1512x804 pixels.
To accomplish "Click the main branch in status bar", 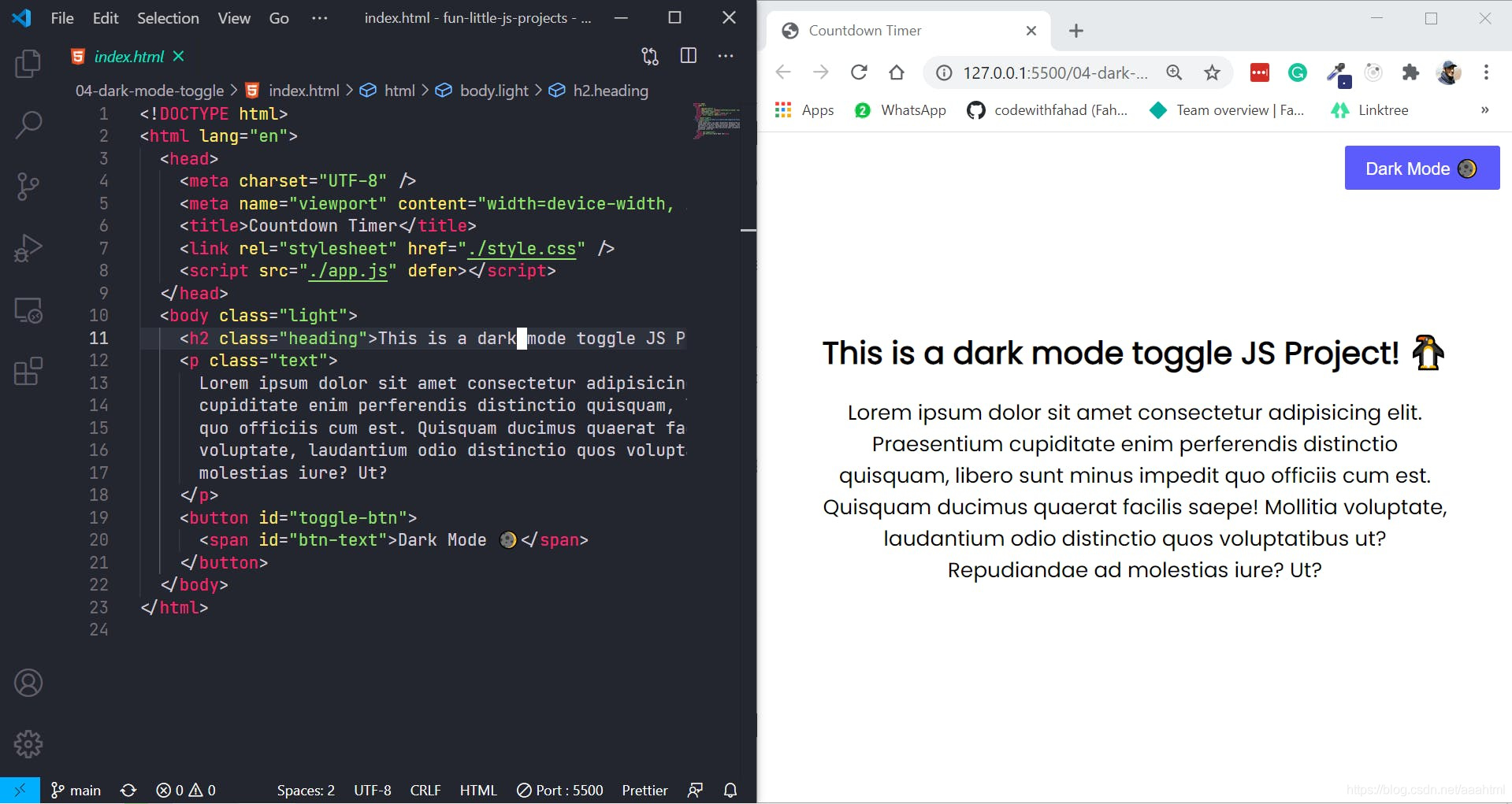I will pyautogui.click(x=76, y=790).
